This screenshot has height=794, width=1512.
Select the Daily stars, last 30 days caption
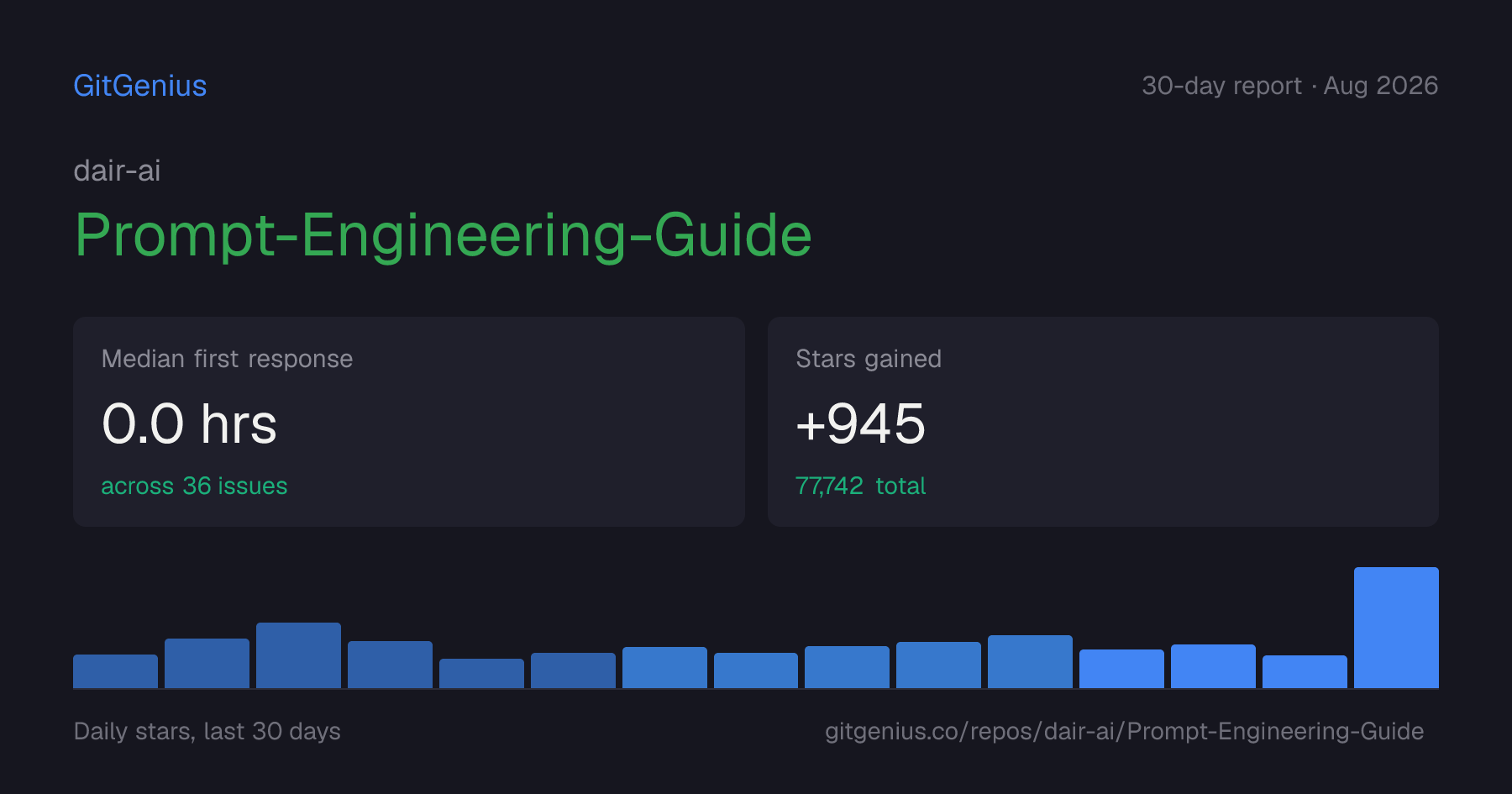pyautogui.click(x=207, y=731)
